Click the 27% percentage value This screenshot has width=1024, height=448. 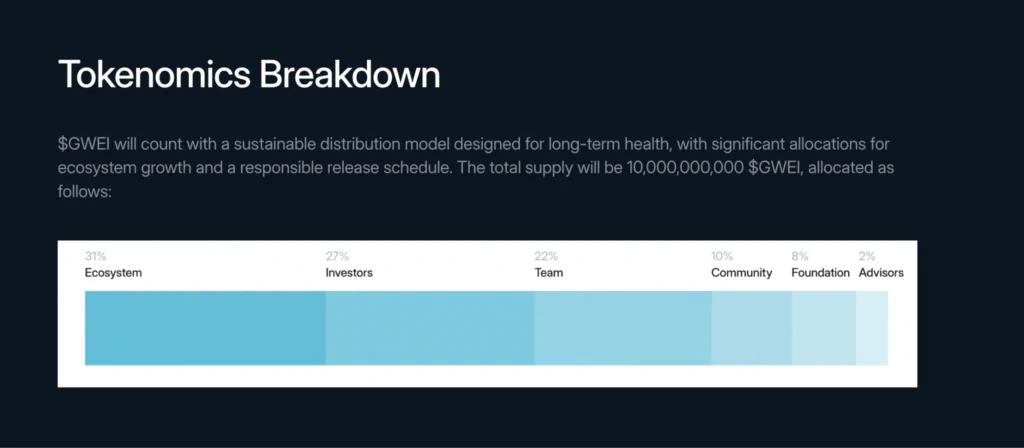(338, 256)
